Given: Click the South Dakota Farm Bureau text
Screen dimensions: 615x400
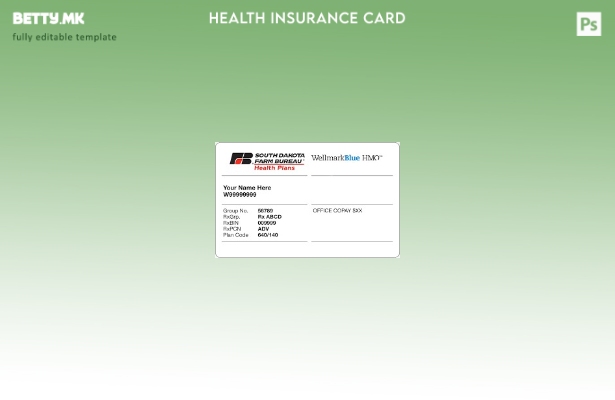Looking at the screenshot, I should [x=280, y=158].
